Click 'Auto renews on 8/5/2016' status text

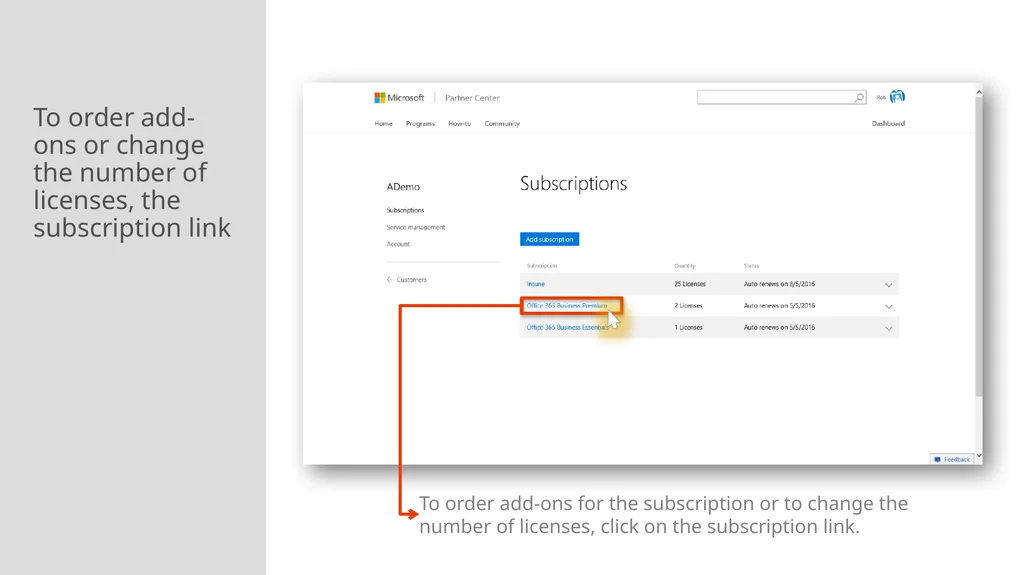pyautogui.click(x=779, y=284)
